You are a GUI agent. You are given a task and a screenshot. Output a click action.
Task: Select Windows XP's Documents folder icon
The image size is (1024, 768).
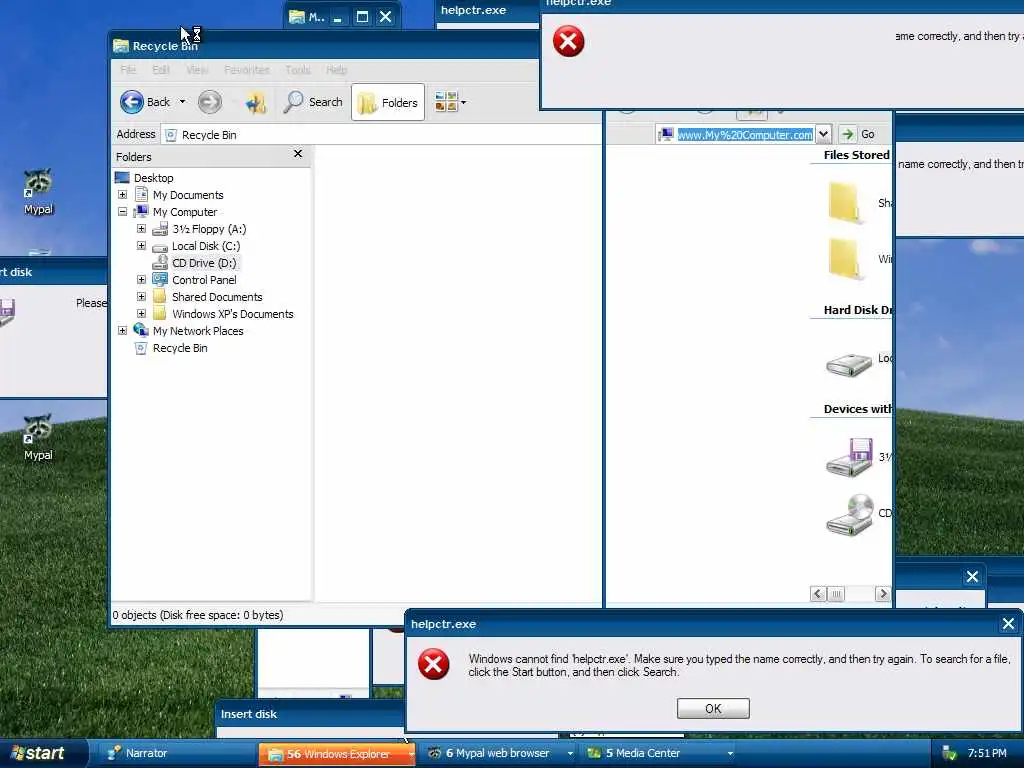[160, 313]
